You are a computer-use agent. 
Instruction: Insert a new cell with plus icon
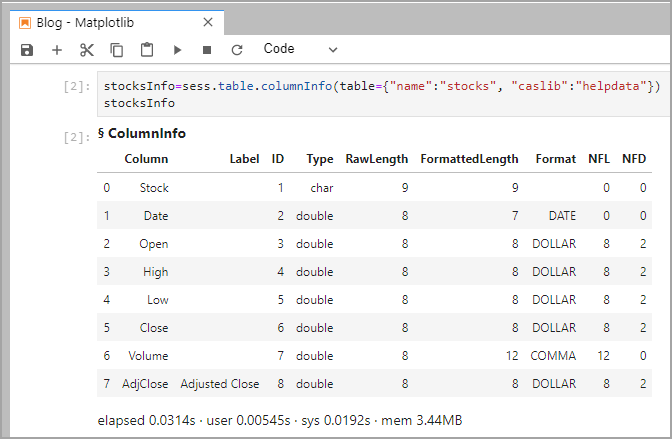click(57, 49)
